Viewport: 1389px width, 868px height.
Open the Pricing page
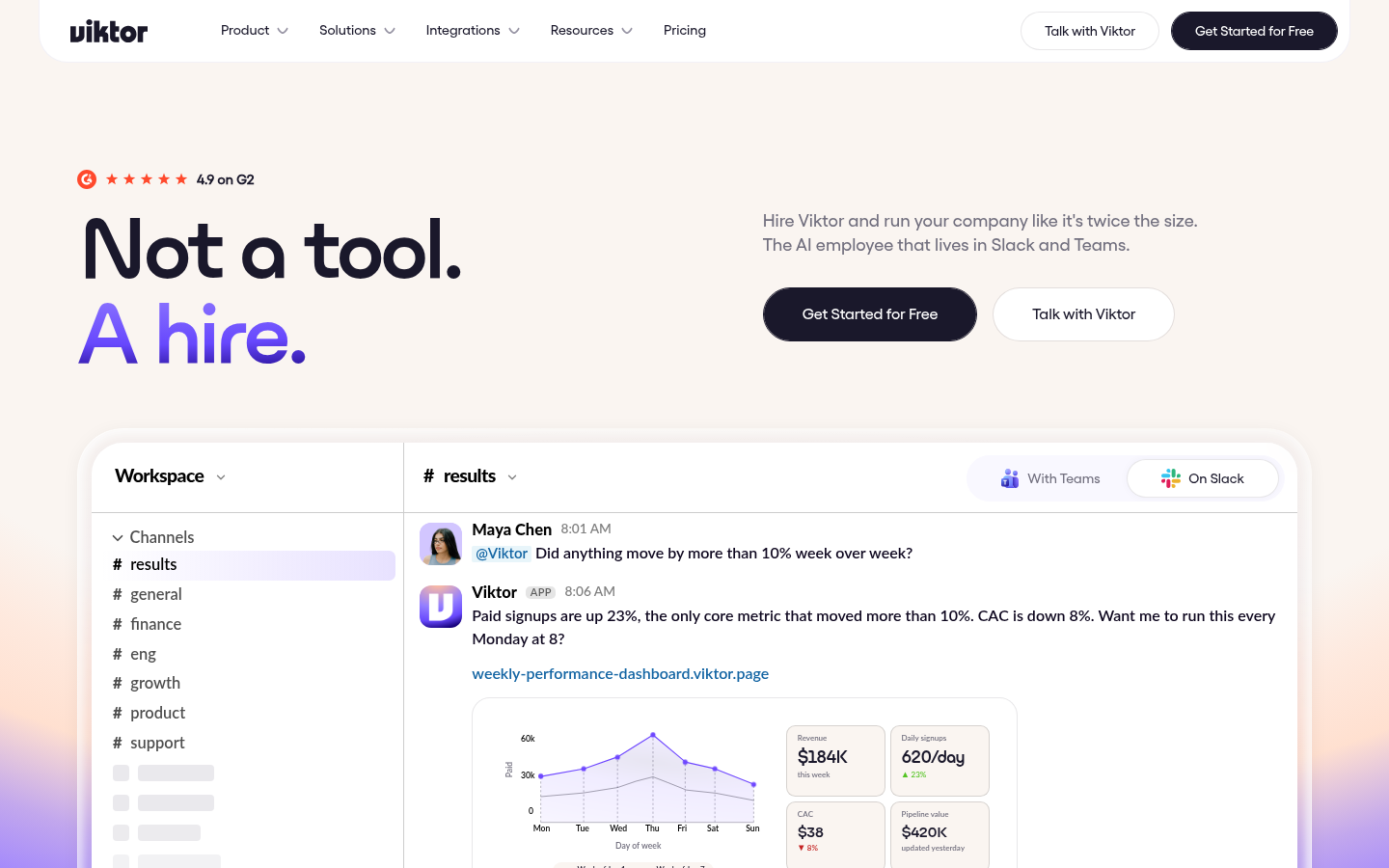[x=685, y=31]
